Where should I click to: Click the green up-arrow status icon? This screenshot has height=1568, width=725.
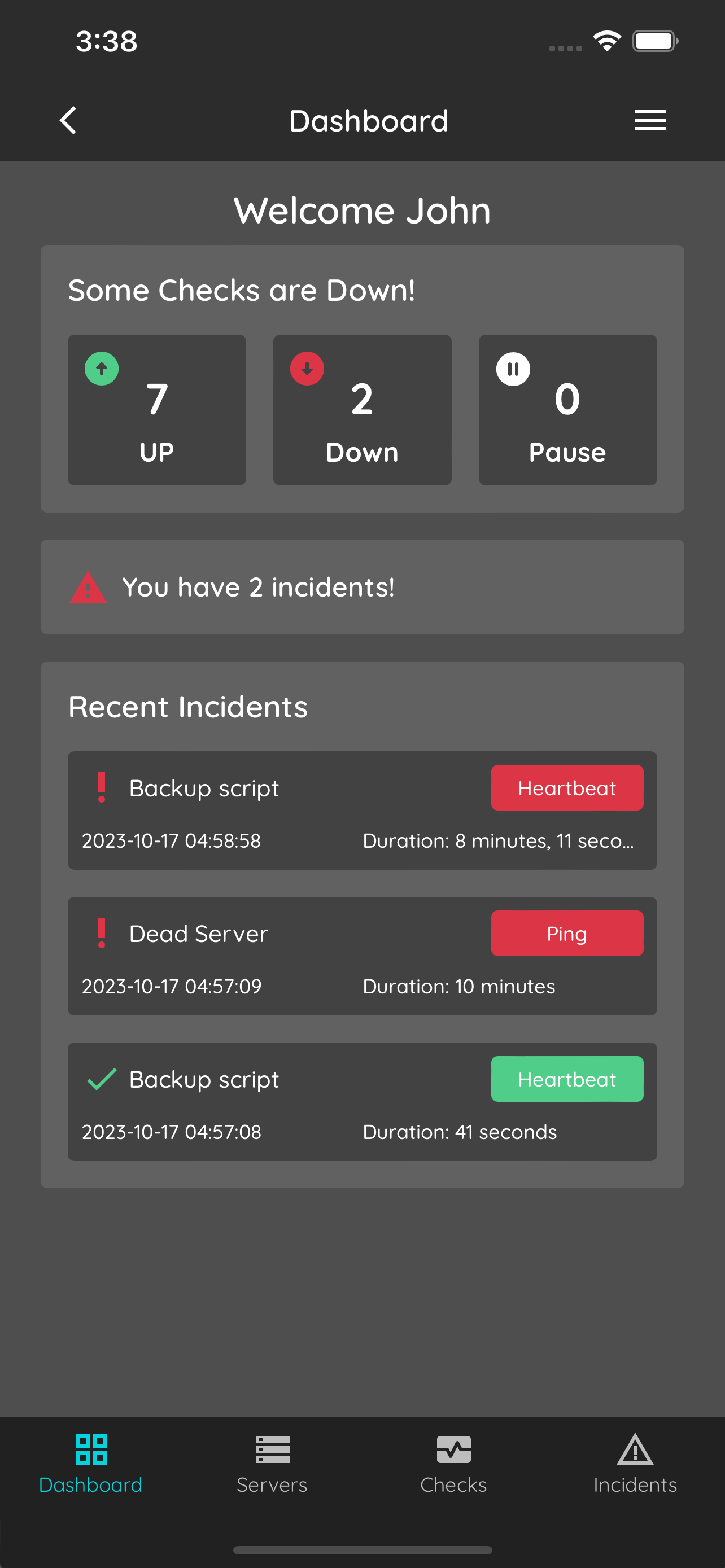point(101,369)
